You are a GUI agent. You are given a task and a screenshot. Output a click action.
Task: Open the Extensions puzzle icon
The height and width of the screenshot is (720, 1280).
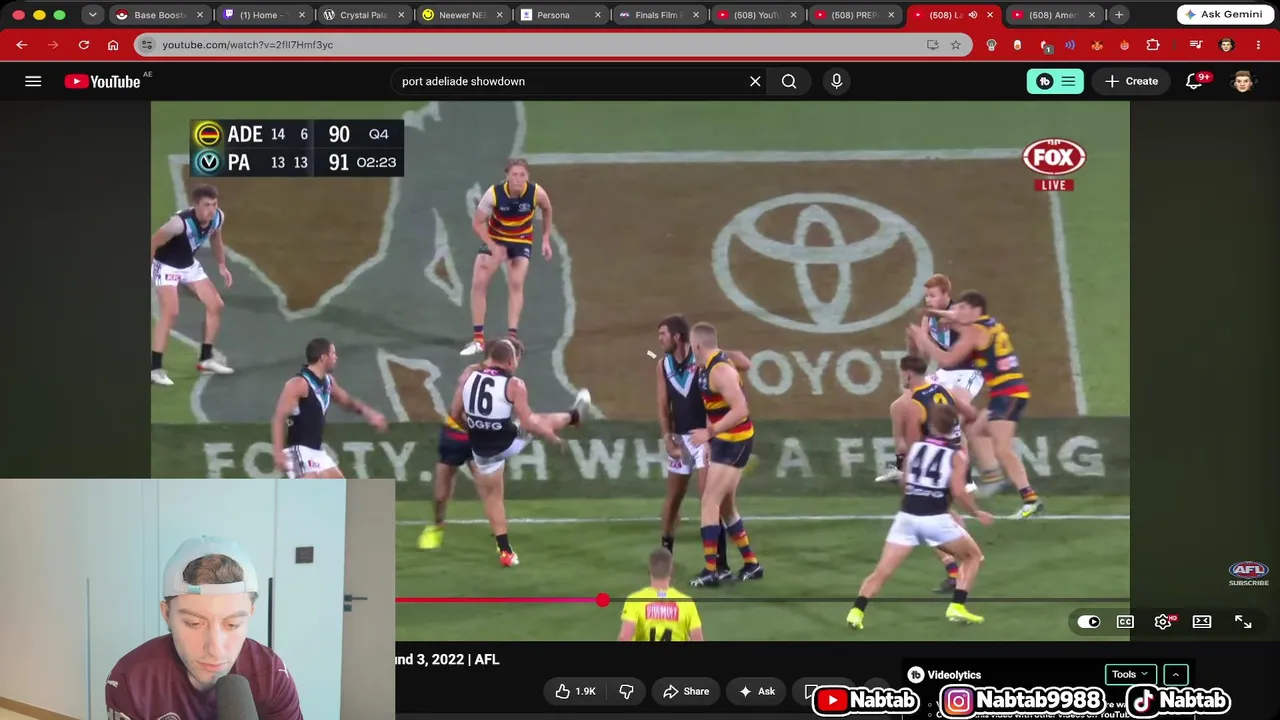coord(1153,45)
